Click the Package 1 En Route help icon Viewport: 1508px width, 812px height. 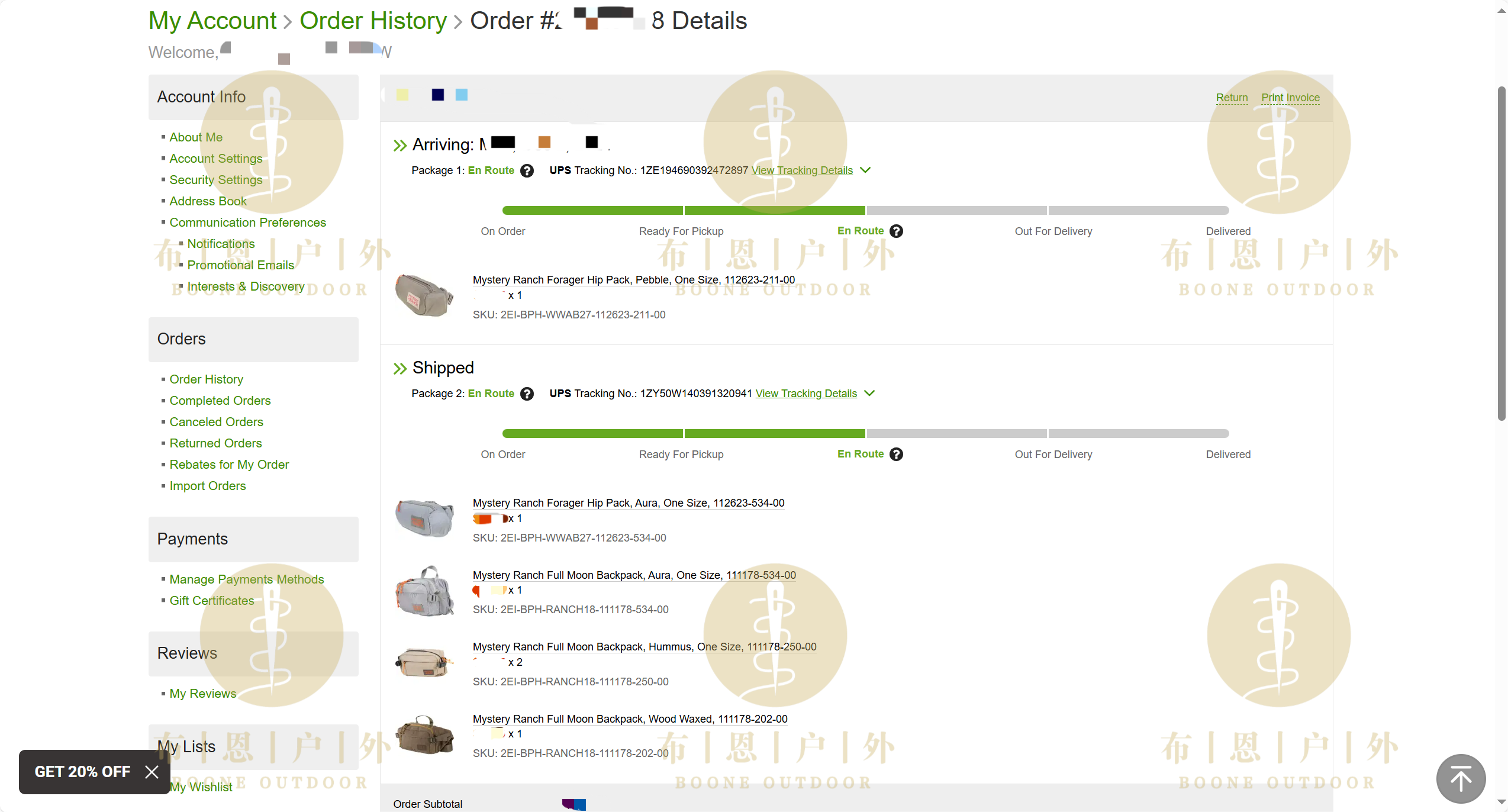(527, 171)
